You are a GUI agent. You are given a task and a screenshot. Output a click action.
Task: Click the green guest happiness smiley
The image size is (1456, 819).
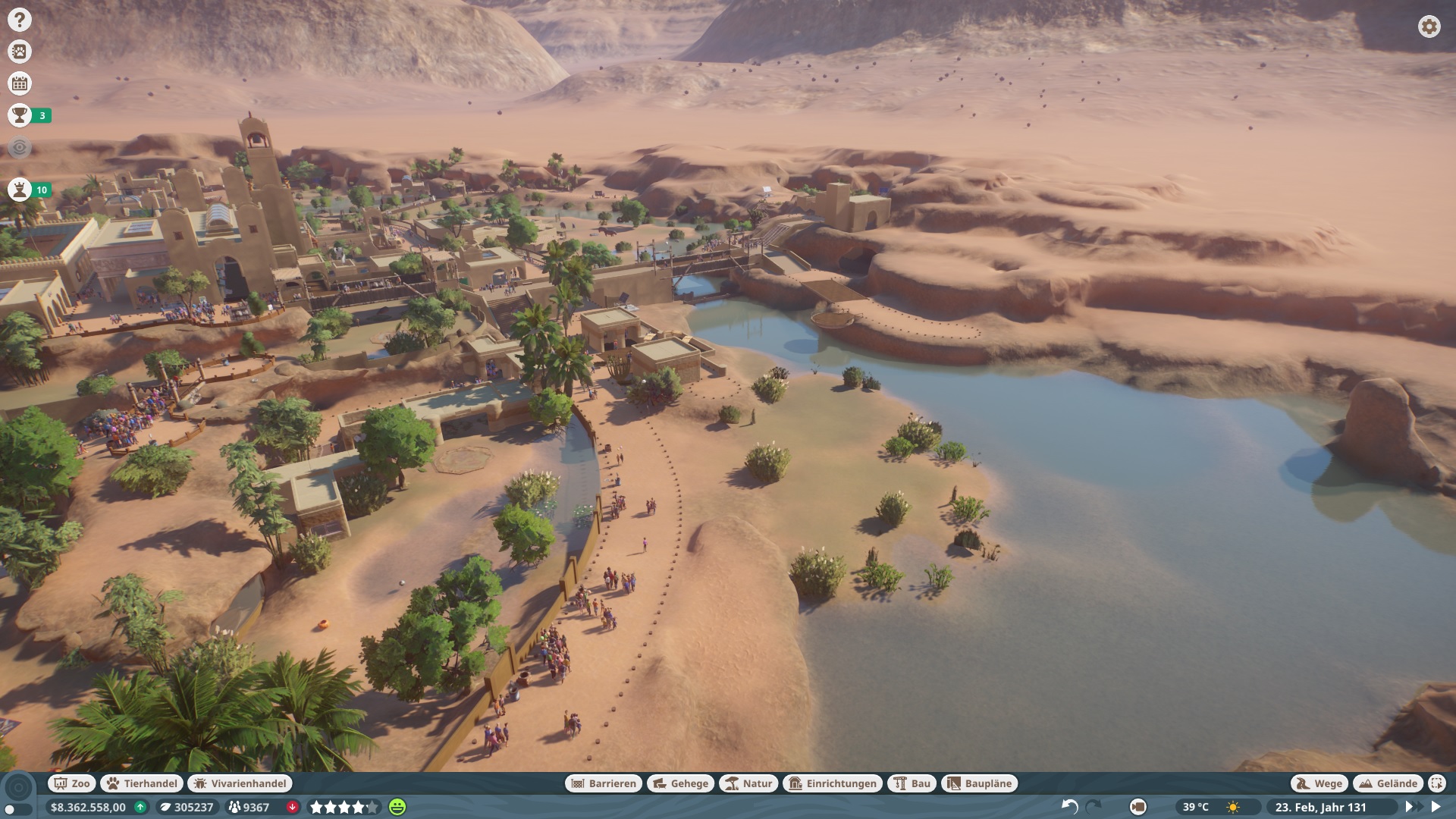(x=397, y=807)
